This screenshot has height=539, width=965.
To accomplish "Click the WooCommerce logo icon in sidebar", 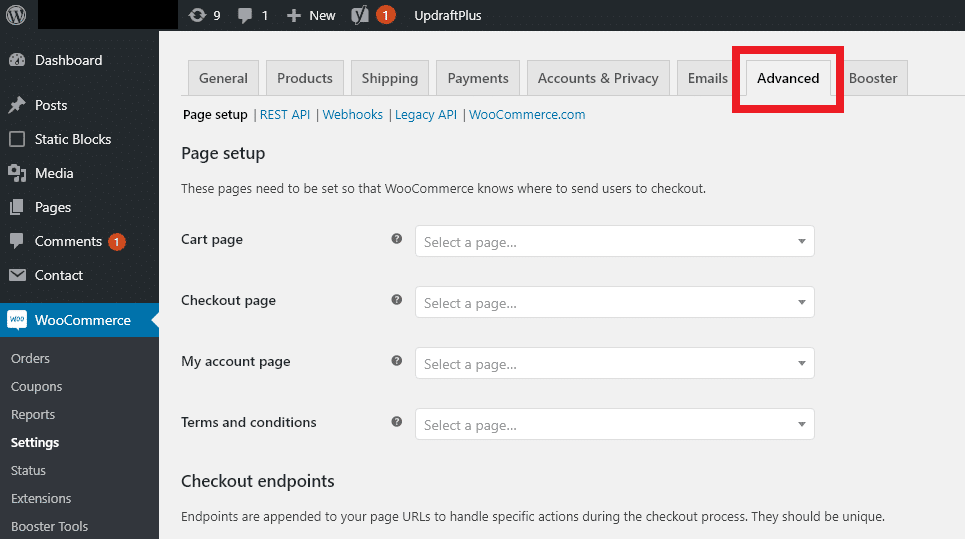I will pos(17,319).
